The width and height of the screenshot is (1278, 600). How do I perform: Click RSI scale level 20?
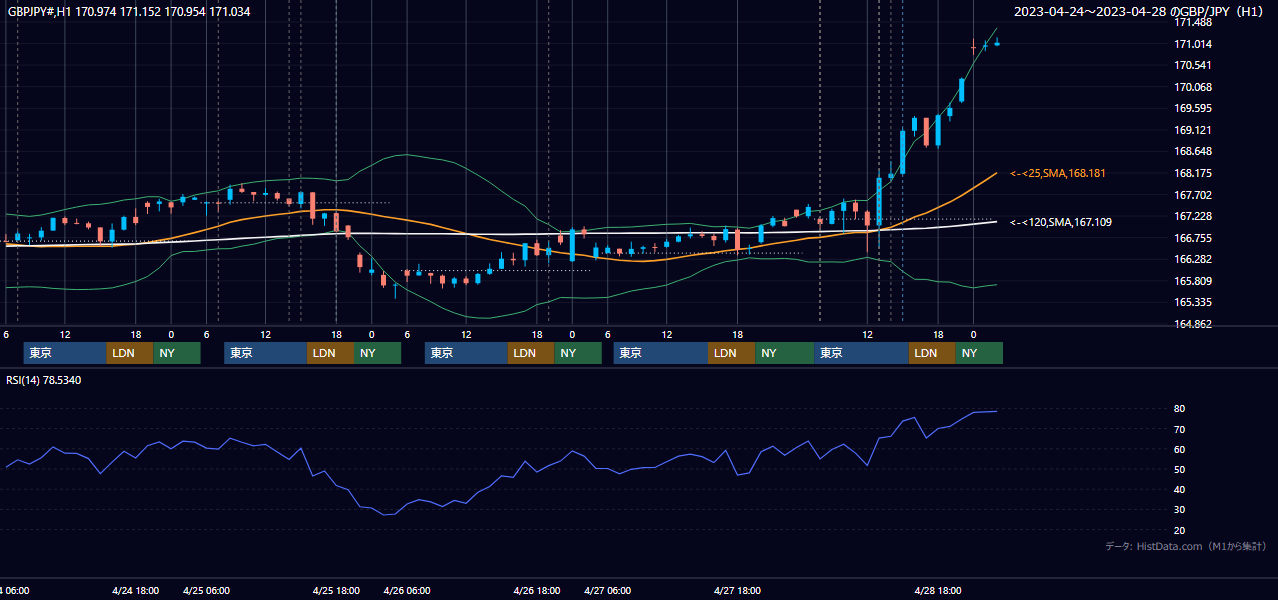point(1180,530)
